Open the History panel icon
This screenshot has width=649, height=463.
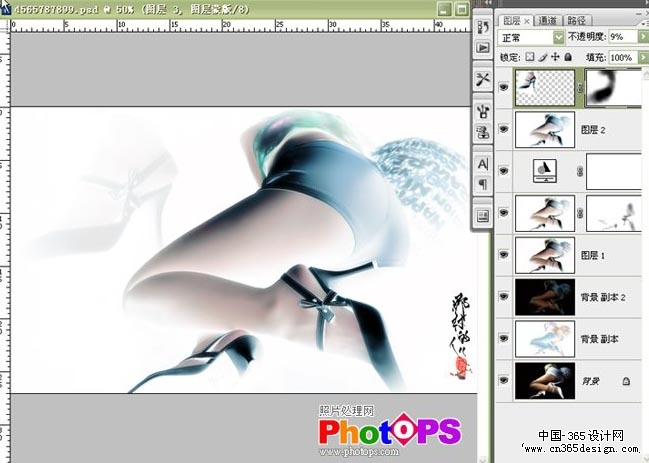click(483, 27)
